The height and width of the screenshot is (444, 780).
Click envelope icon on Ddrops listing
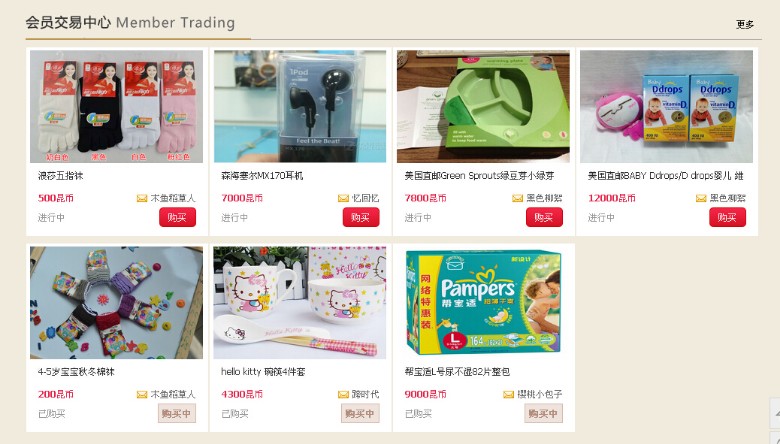701,198
